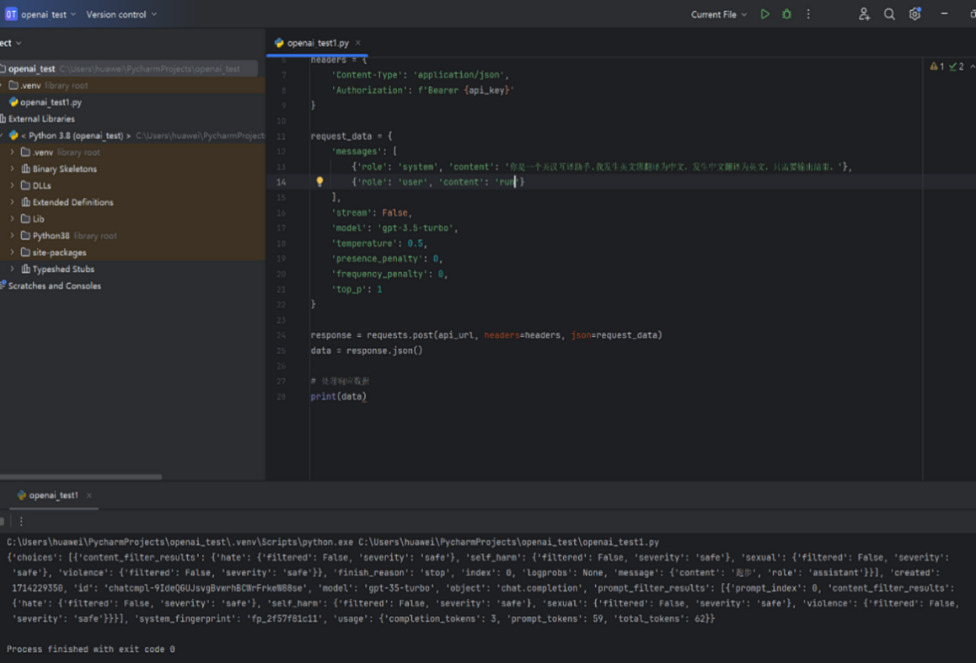Place cursor on the 'temperature': 0.5 line
Image resolution: width=976 pixels, height=663 pixels.
(379, 243)
